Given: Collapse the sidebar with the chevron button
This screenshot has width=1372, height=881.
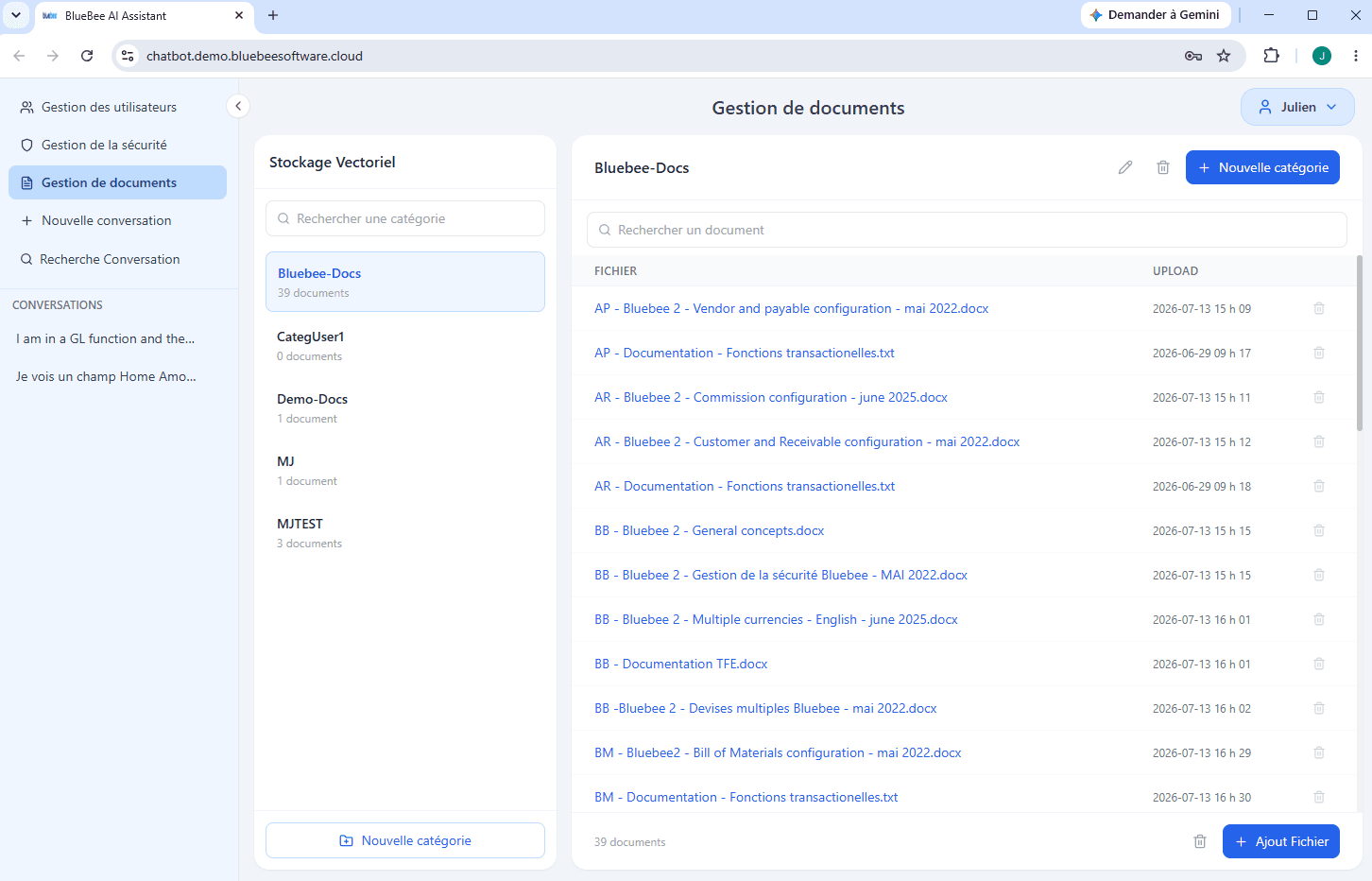Looking at the screenshot, I should pos(238,107).
